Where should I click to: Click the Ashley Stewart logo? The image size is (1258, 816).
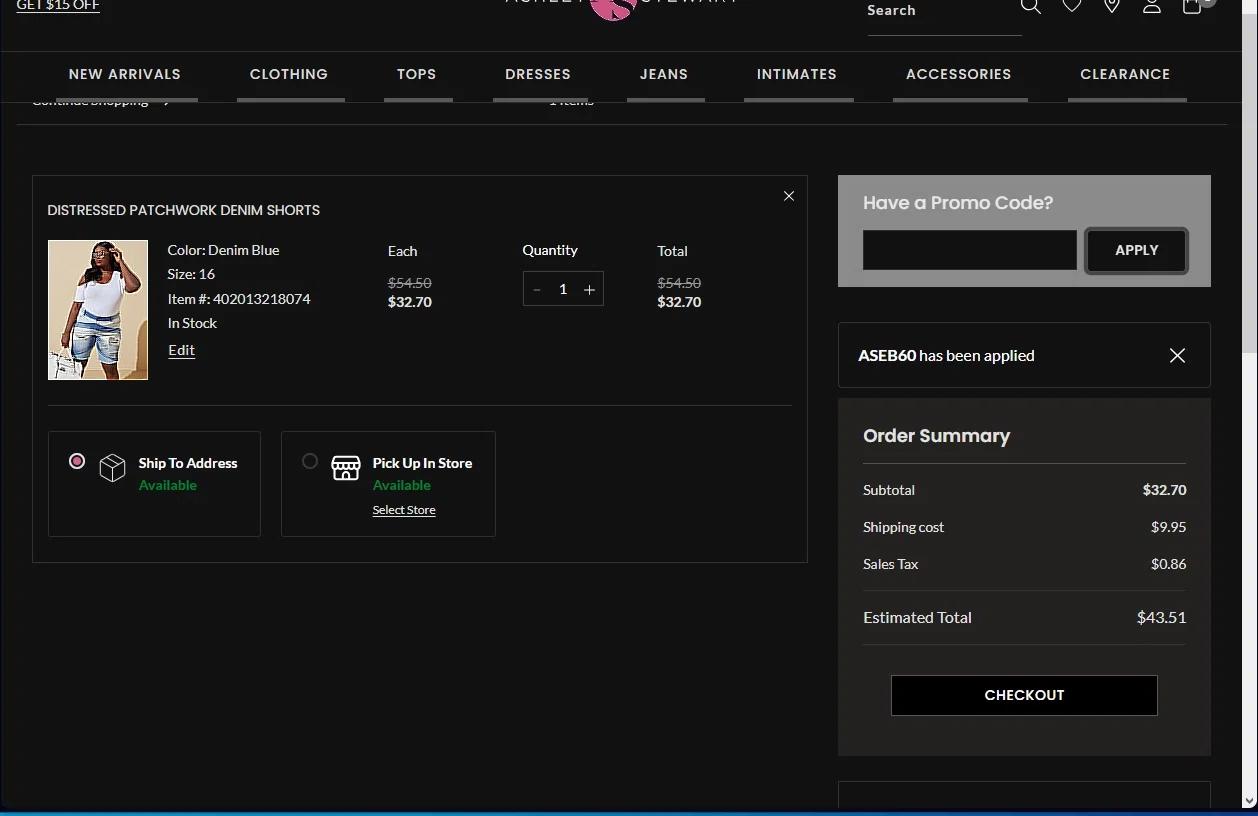pos(620,6)
